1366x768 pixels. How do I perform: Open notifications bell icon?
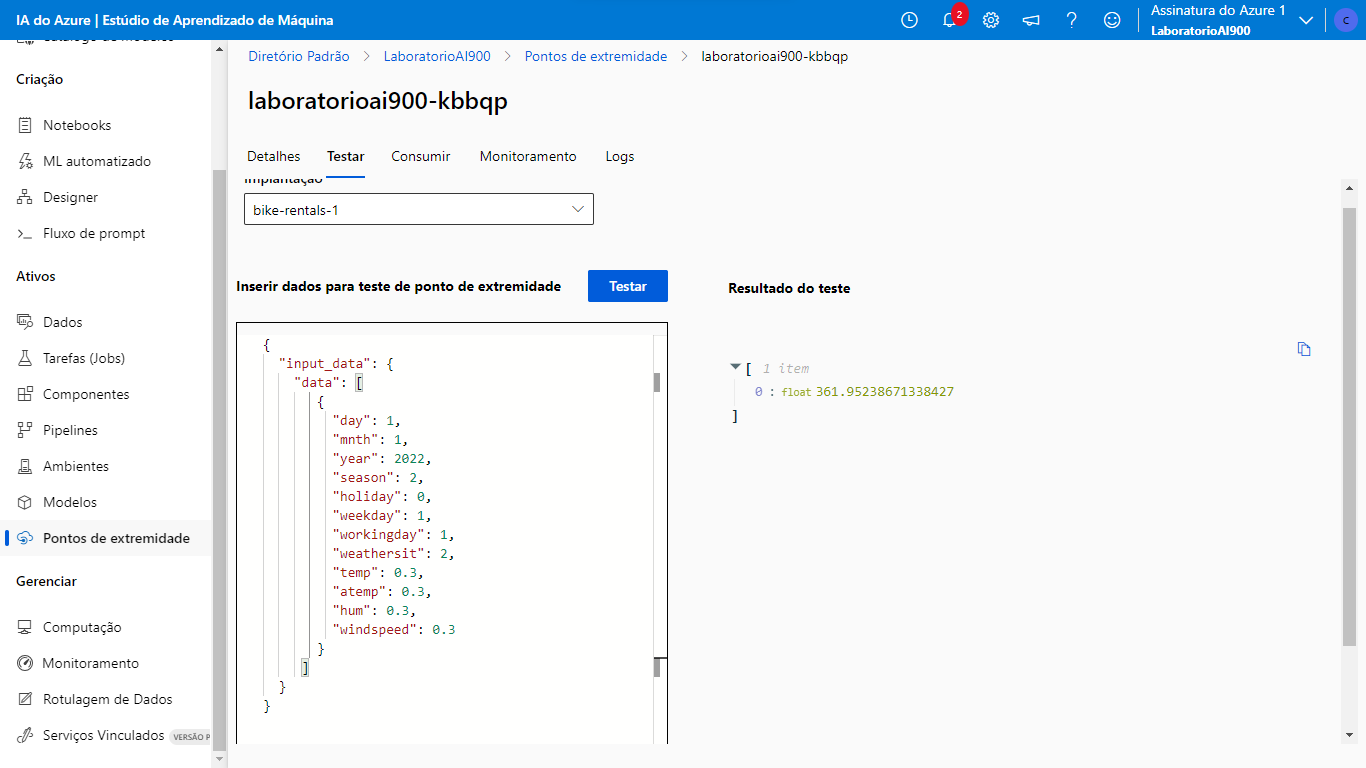950,20
